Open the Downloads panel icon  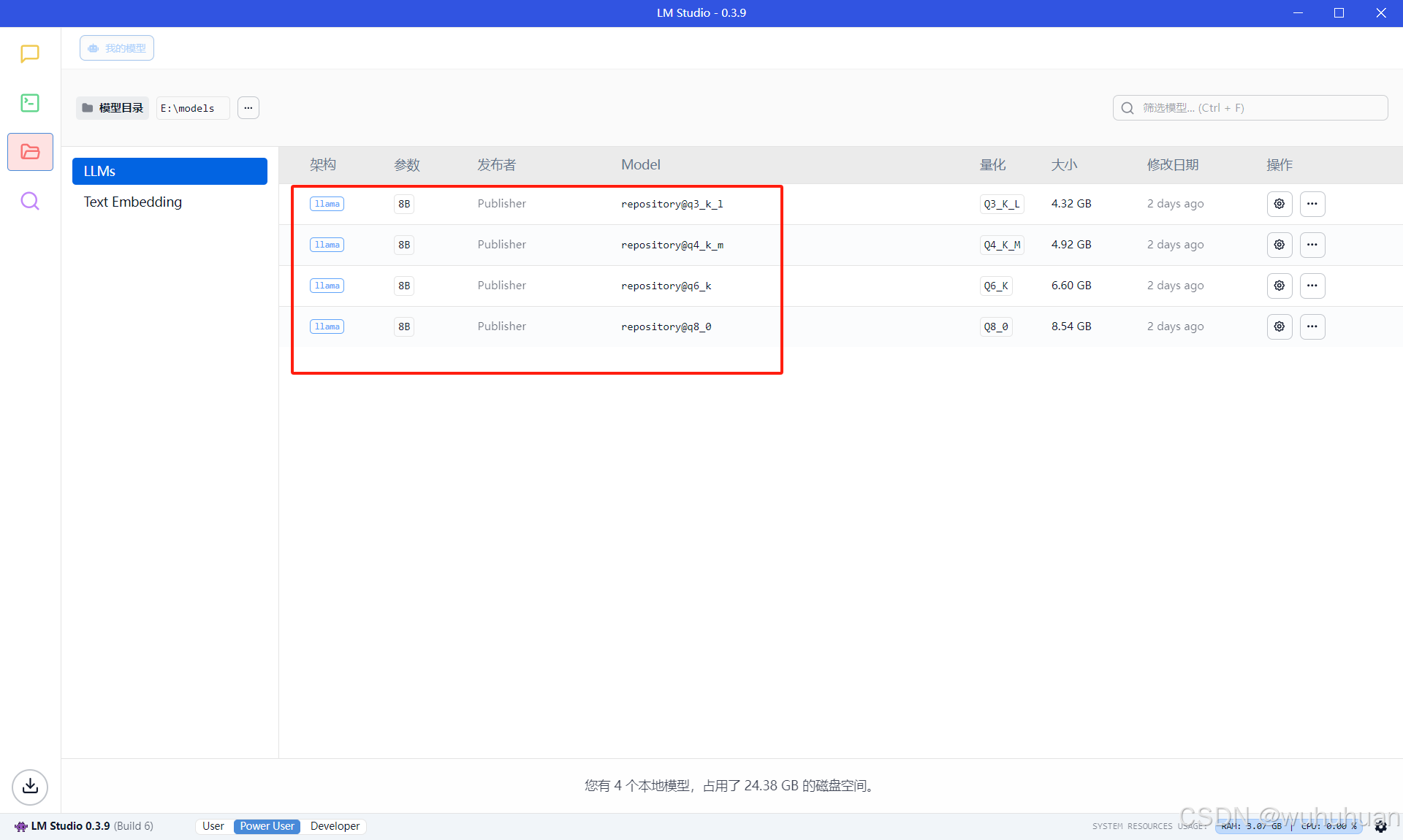coord(30,786)
